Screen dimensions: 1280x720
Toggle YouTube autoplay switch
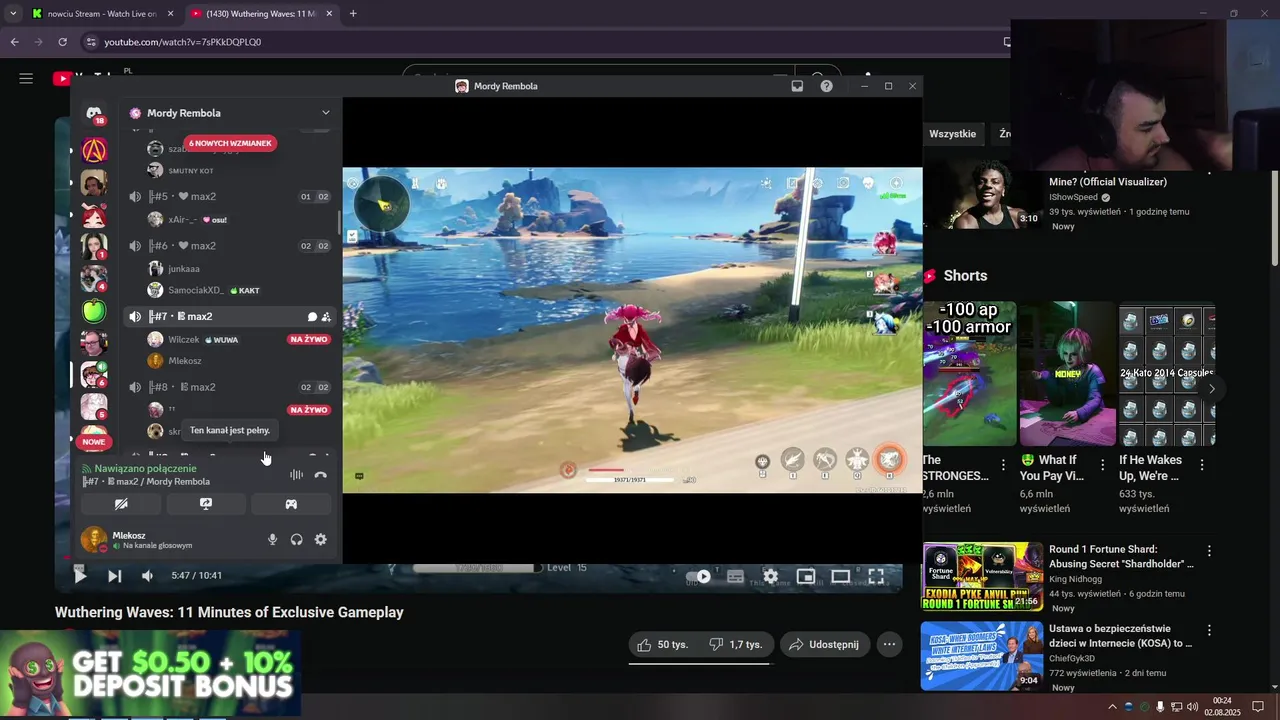(698, 576)
